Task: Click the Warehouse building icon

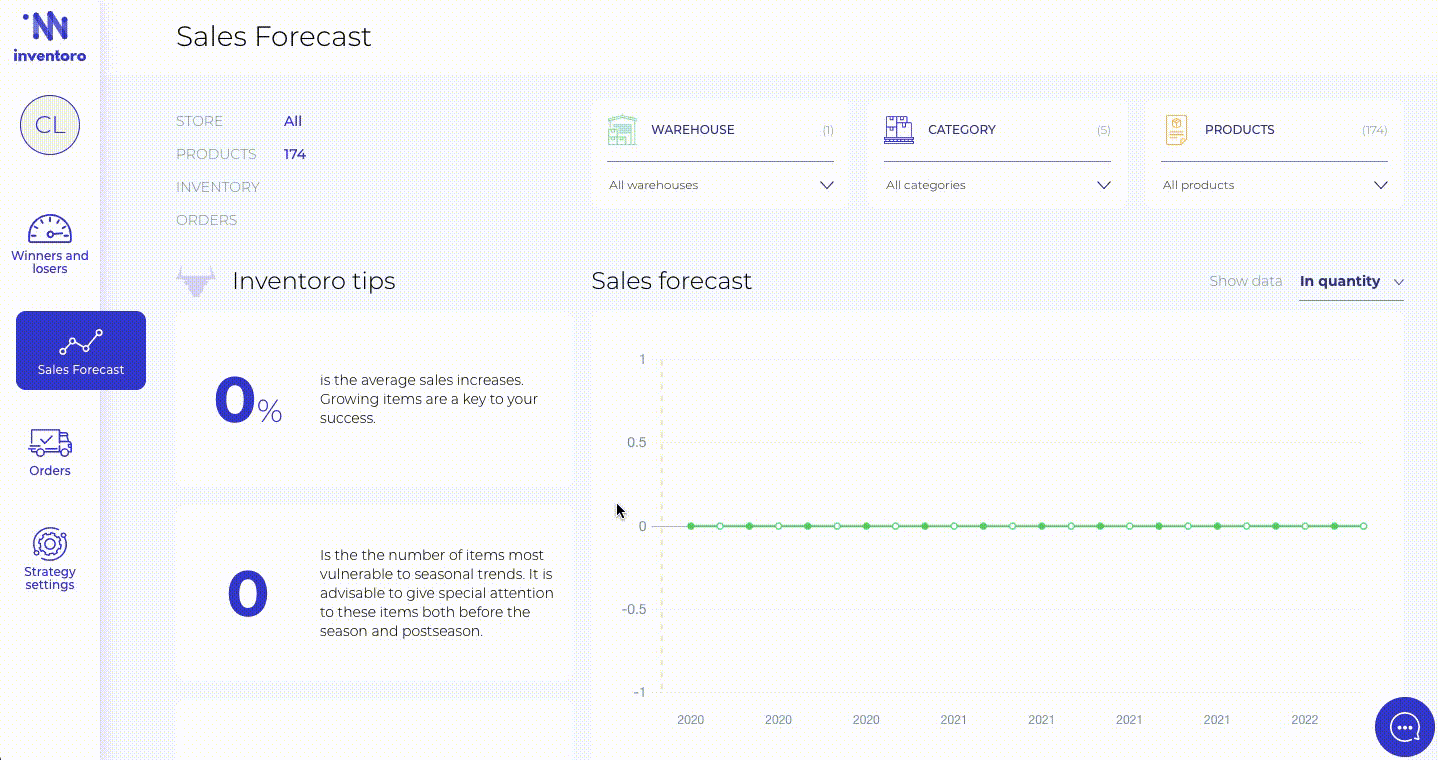Action: (x=622, y=130)
